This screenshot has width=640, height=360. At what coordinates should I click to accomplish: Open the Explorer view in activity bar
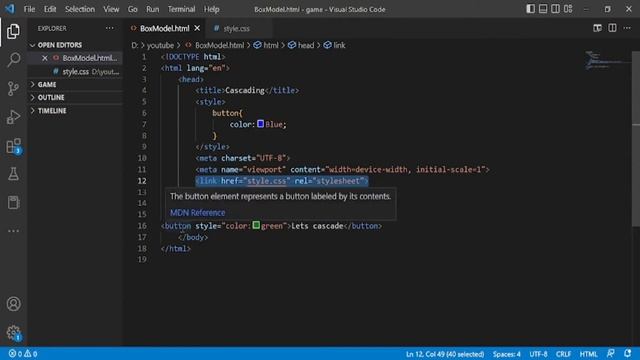13,31
